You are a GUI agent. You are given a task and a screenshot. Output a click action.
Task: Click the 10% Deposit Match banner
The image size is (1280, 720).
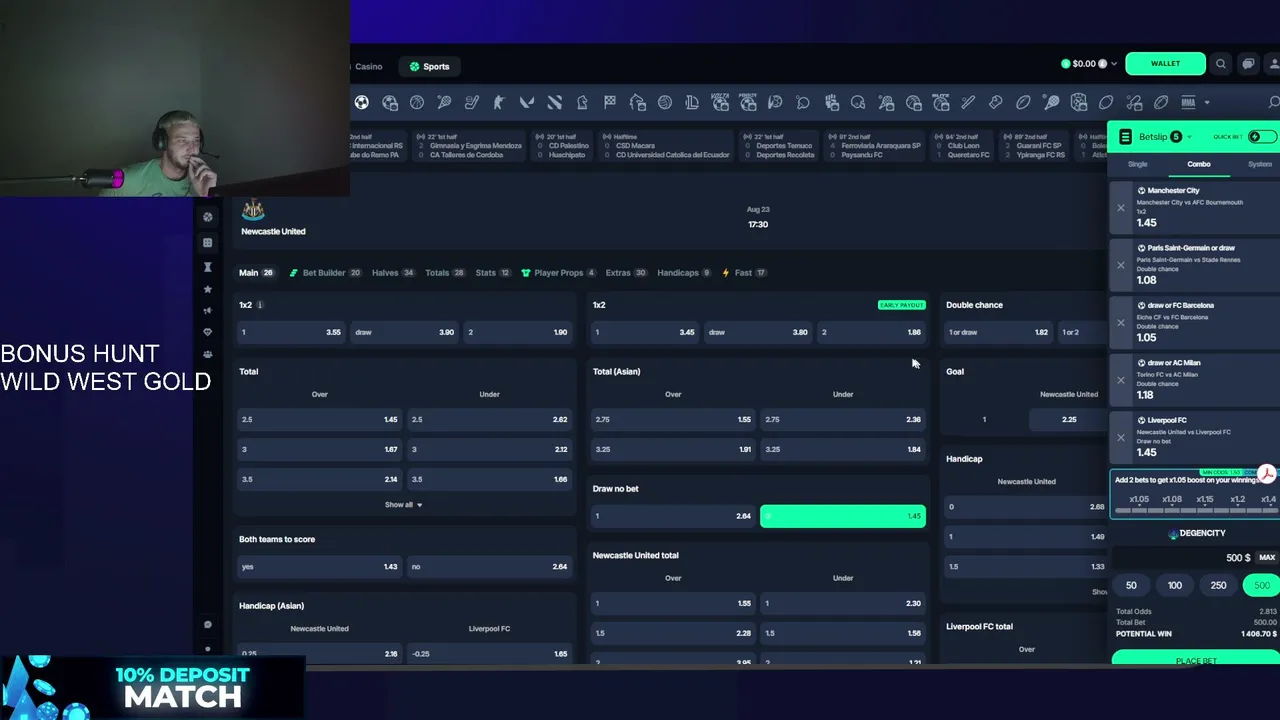[x=152, y=687]
